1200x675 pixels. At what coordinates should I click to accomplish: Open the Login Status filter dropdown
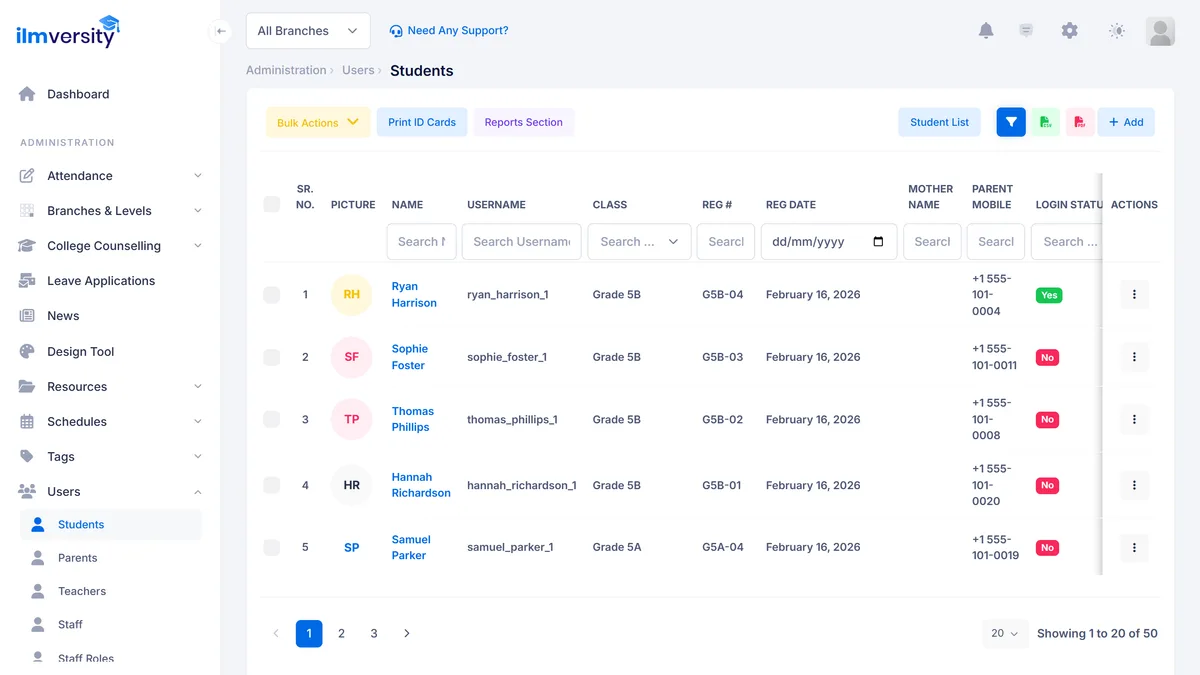1066,242
